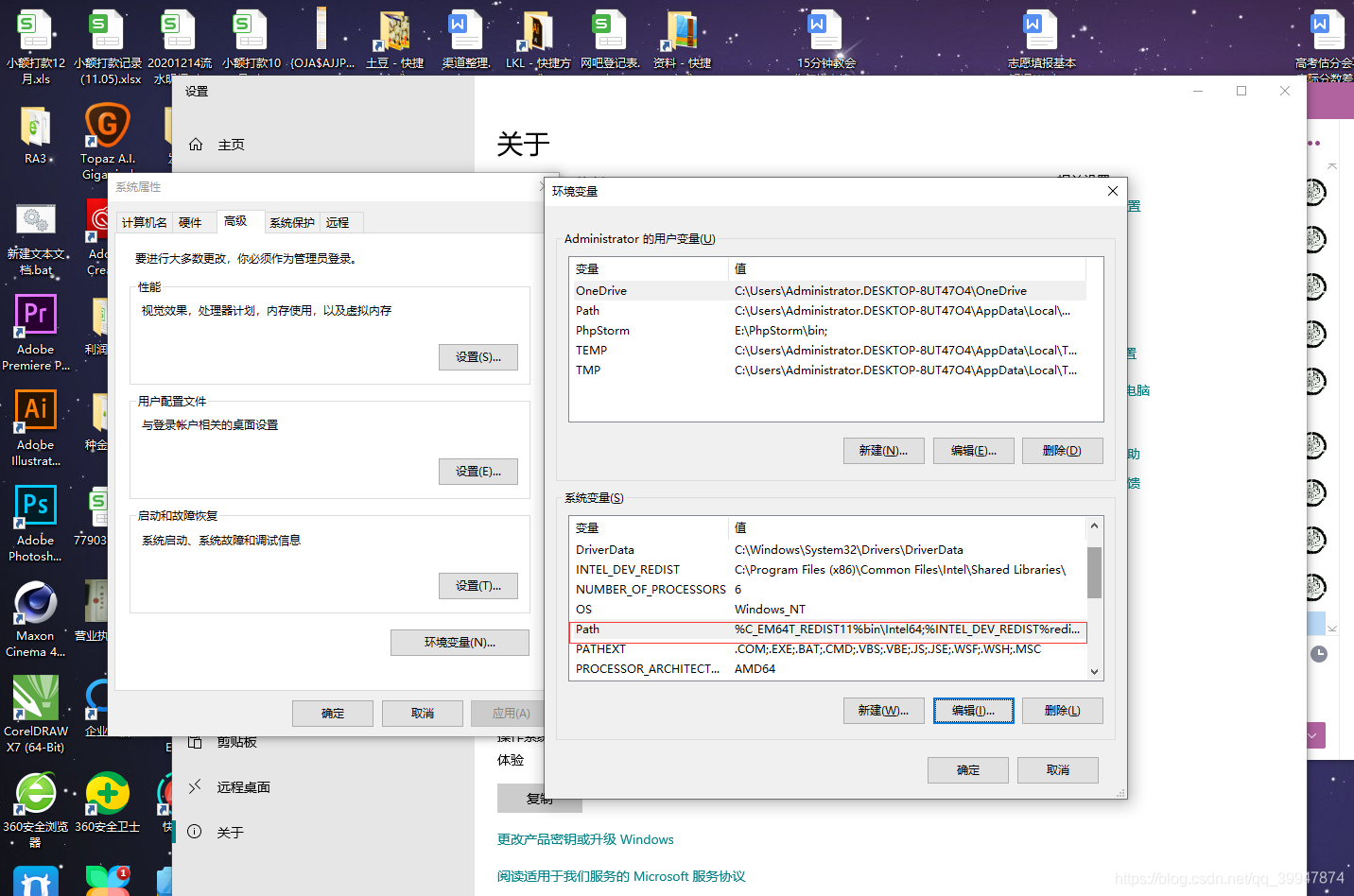The height and width of the screenshot is (896, 1354).
Task: Select the 20201214流水 spreadsheet icon on desktop
Action: tap(179, 45)
